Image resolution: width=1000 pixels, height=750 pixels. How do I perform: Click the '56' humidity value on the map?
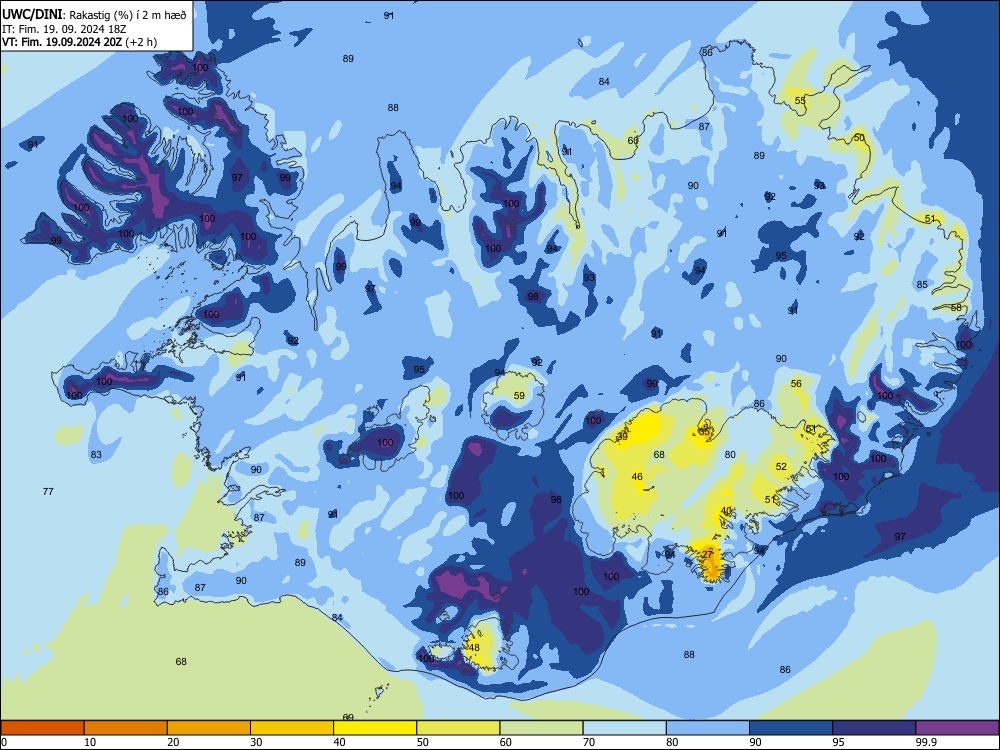point(796,384)
